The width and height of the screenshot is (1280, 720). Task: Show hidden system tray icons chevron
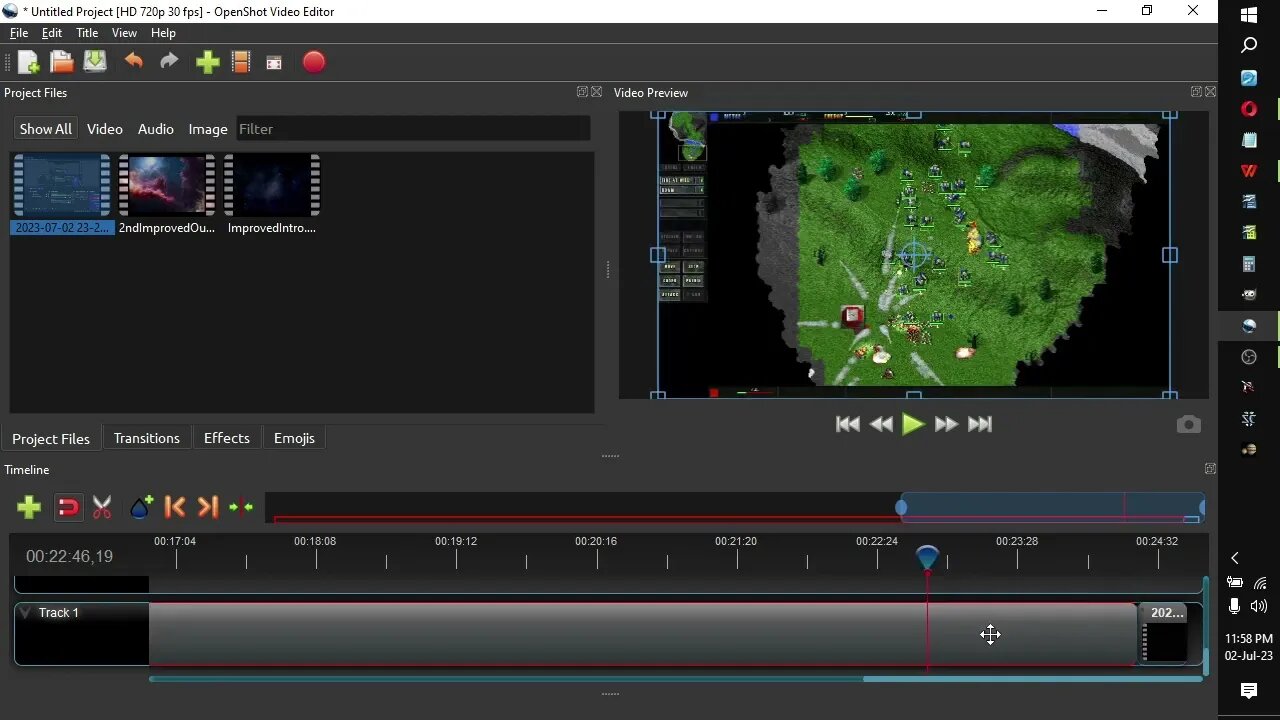[x=1235, y=558]
